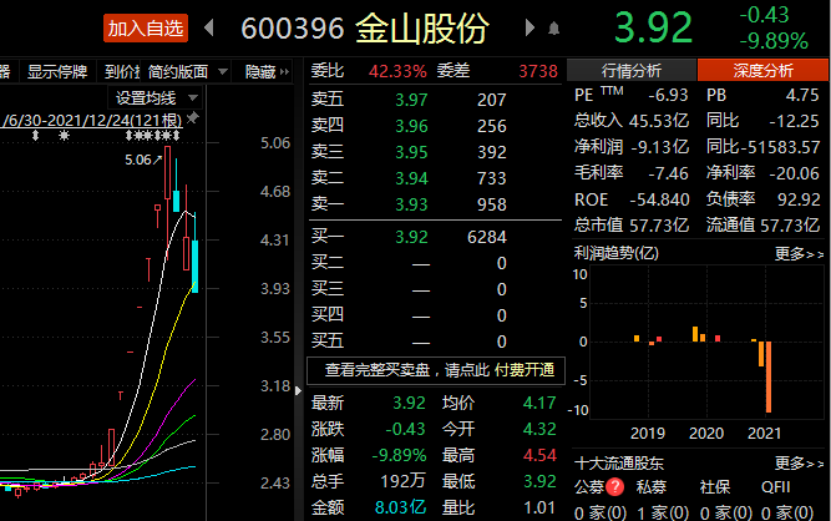Click the 加入自选 button
Screen dimensions: 831x521
tap(146, 28)
